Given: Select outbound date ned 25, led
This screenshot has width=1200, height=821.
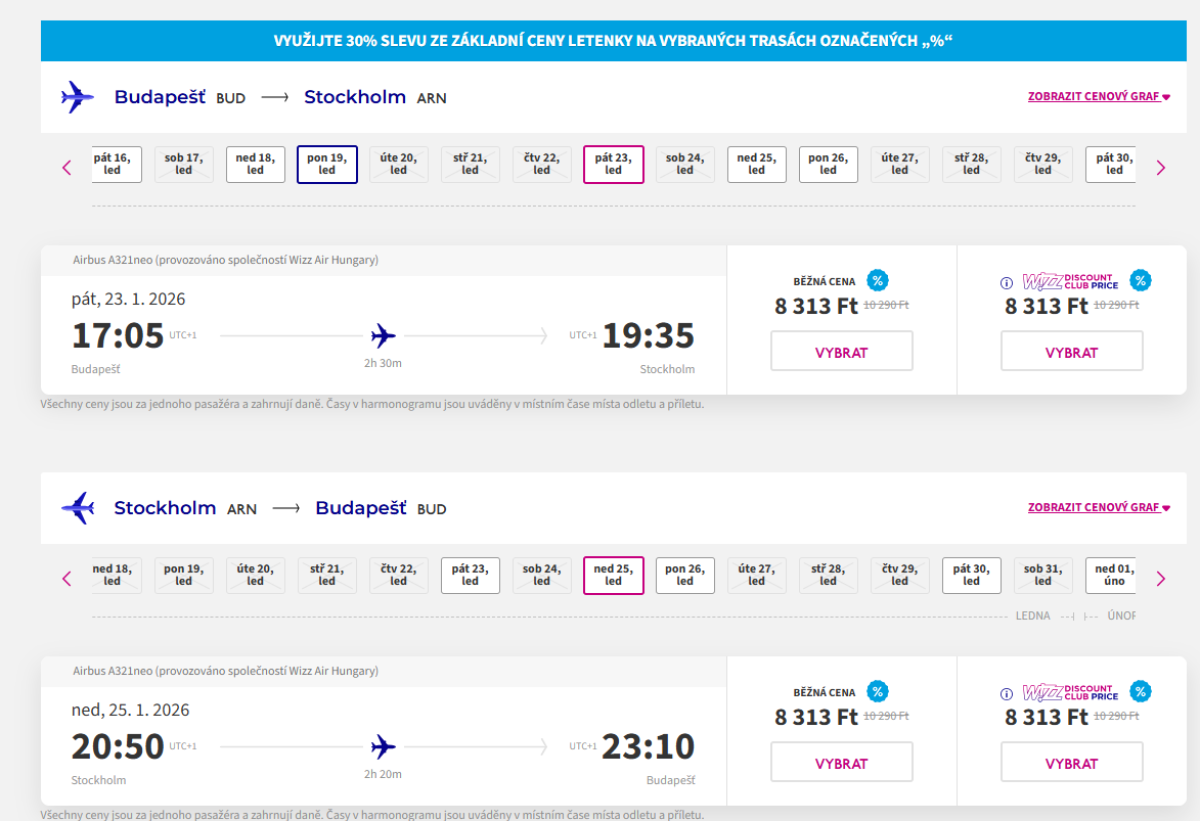Looking at the screenshot, I should (756, 164).
